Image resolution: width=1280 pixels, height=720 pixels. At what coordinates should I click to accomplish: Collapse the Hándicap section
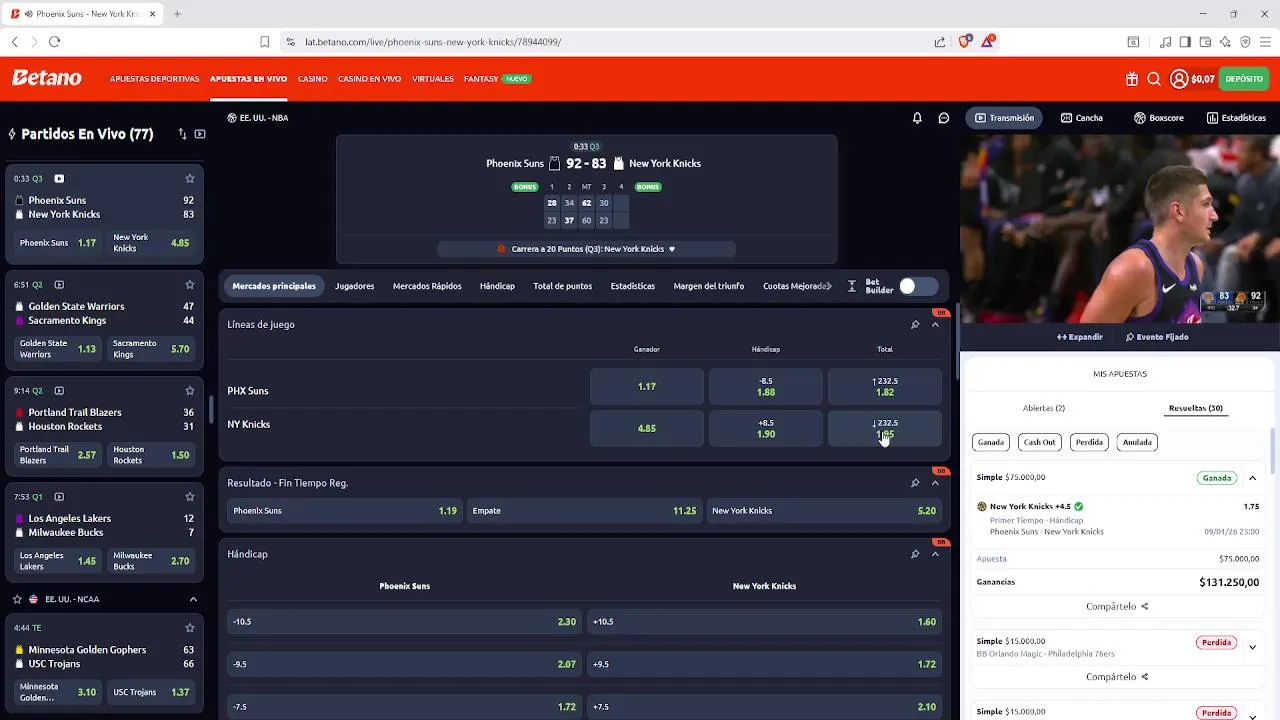(935, 554)
